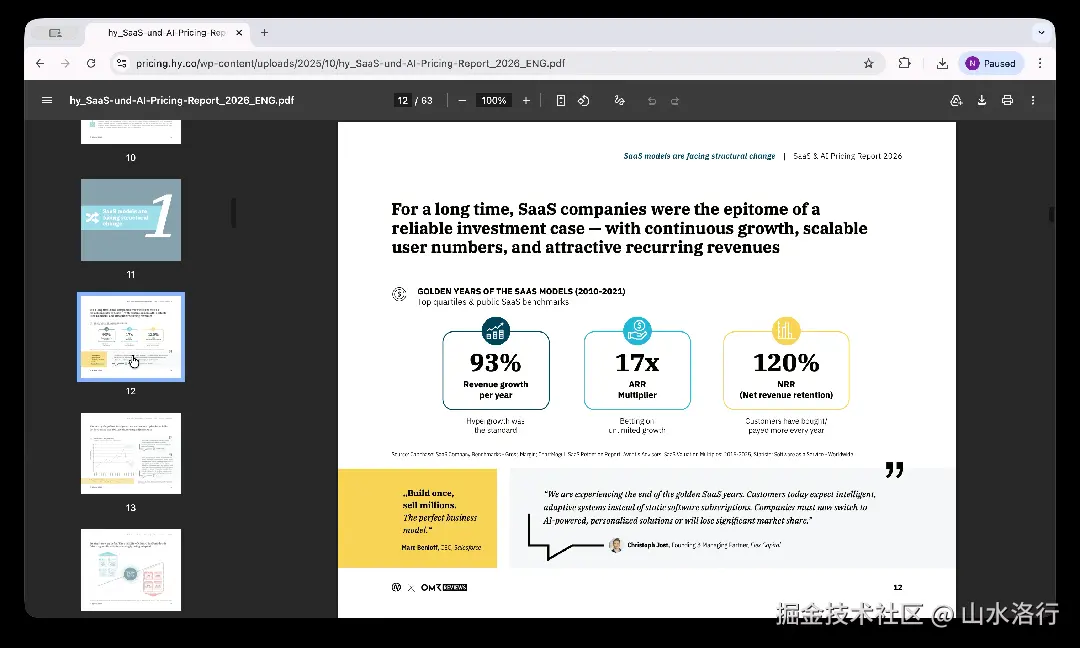This screenshot has width=1080, height=648.
Task: Undo the last annotation
Action: point(652,101)
